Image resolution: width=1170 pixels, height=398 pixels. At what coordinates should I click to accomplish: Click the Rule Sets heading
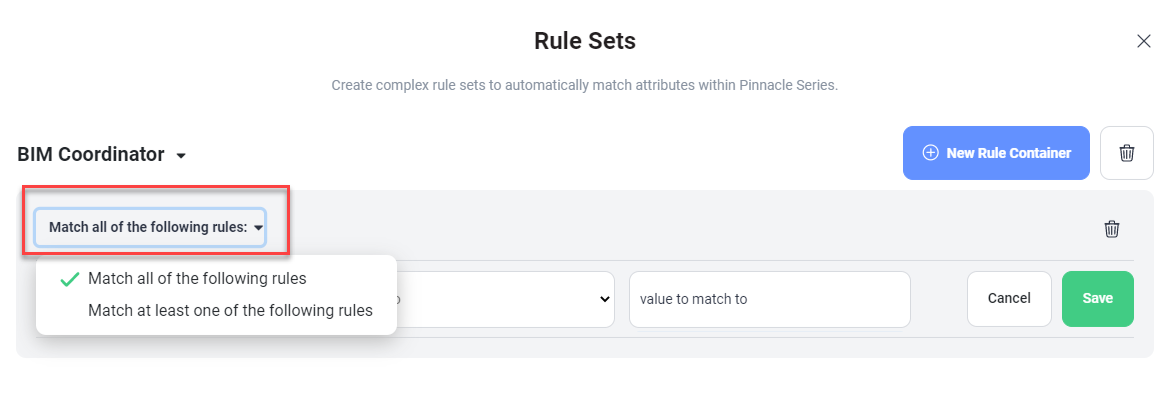coord(585,40)
